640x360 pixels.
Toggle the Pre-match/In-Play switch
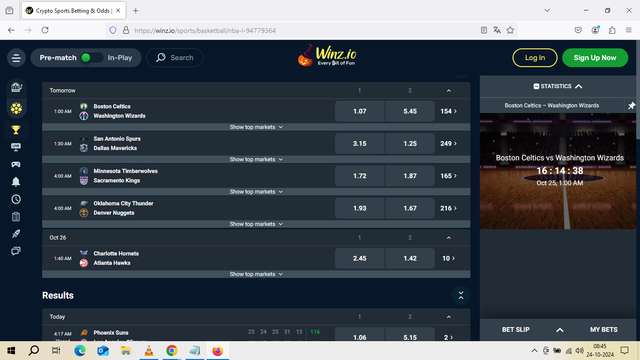(91, 58)
